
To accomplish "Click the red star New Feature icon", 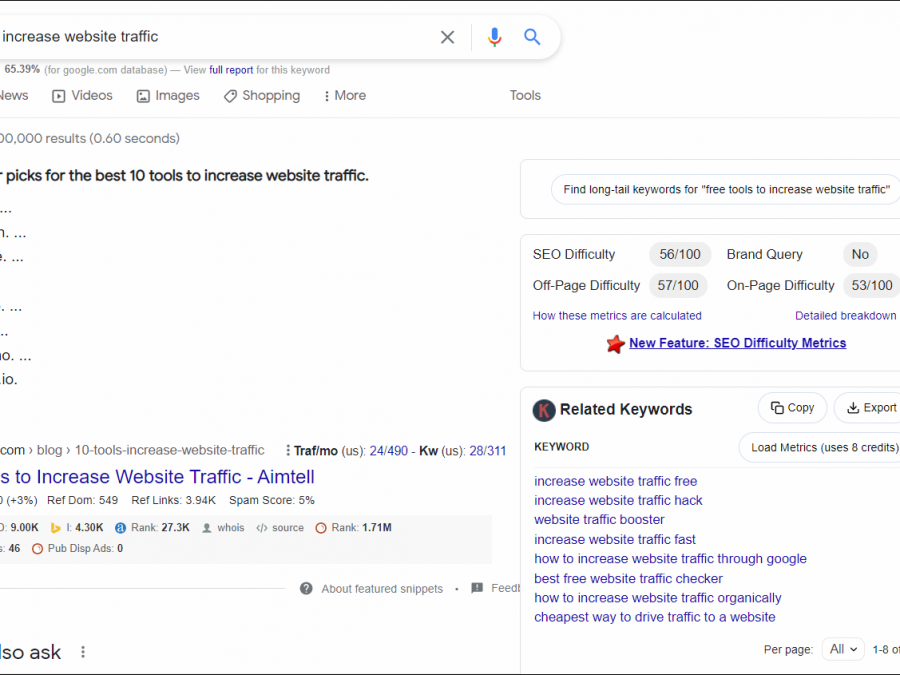I will pyautogui.click(x=615, y=344).
